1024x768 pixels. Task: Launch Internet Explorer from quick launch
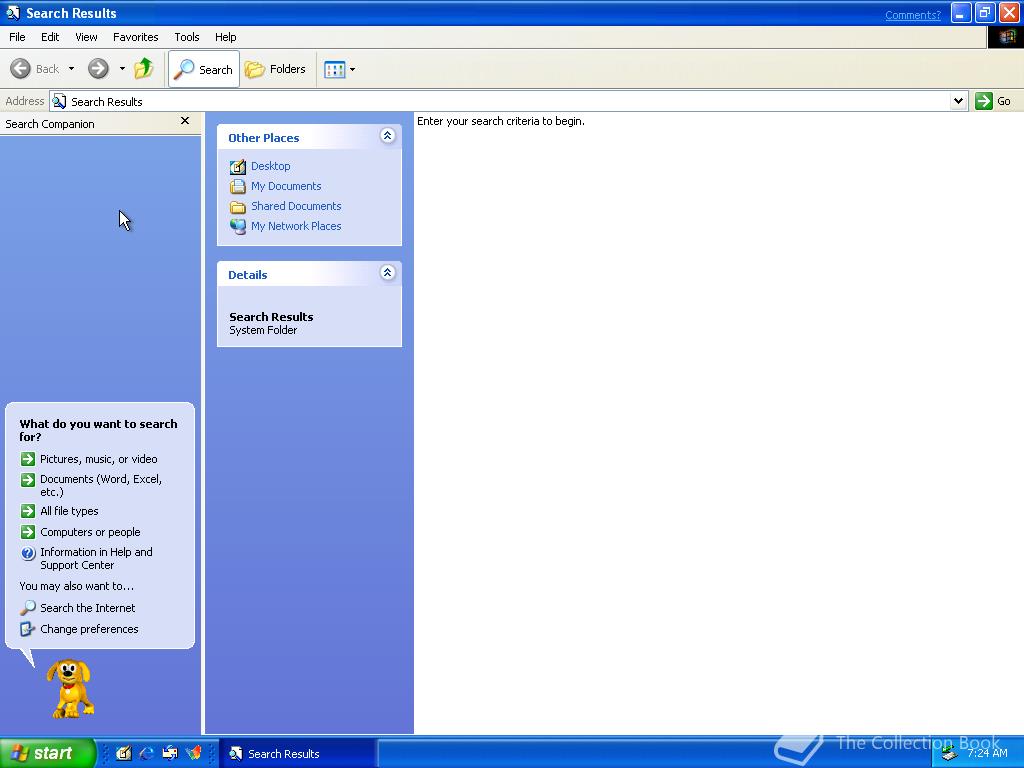[x=146, y=754]
